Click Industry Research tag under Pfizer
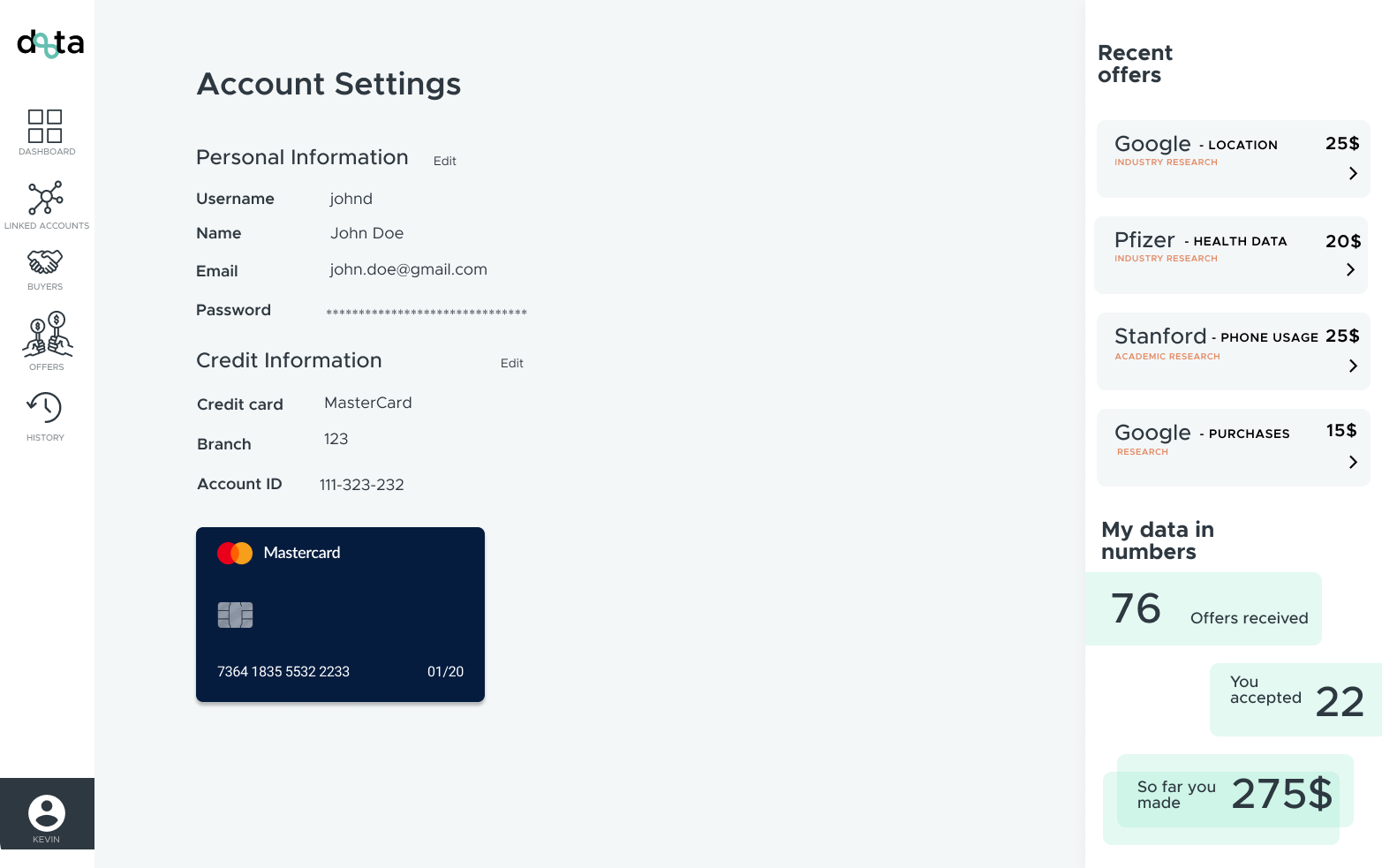This screenshot has height=868, width=1382. (1166, 259)
